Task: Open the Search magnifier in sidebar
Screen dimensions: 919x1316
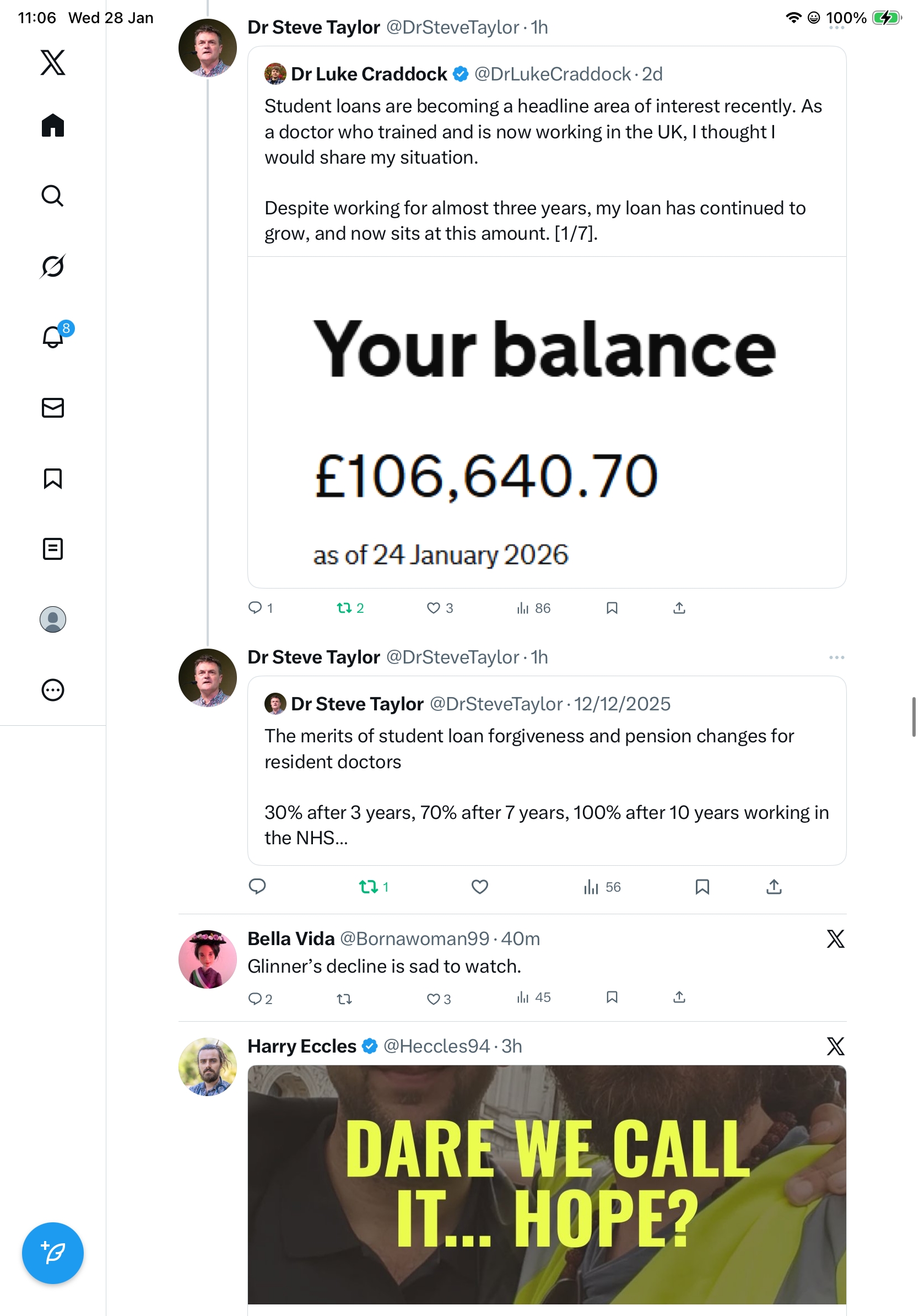Action: click(x=53, y=196)
